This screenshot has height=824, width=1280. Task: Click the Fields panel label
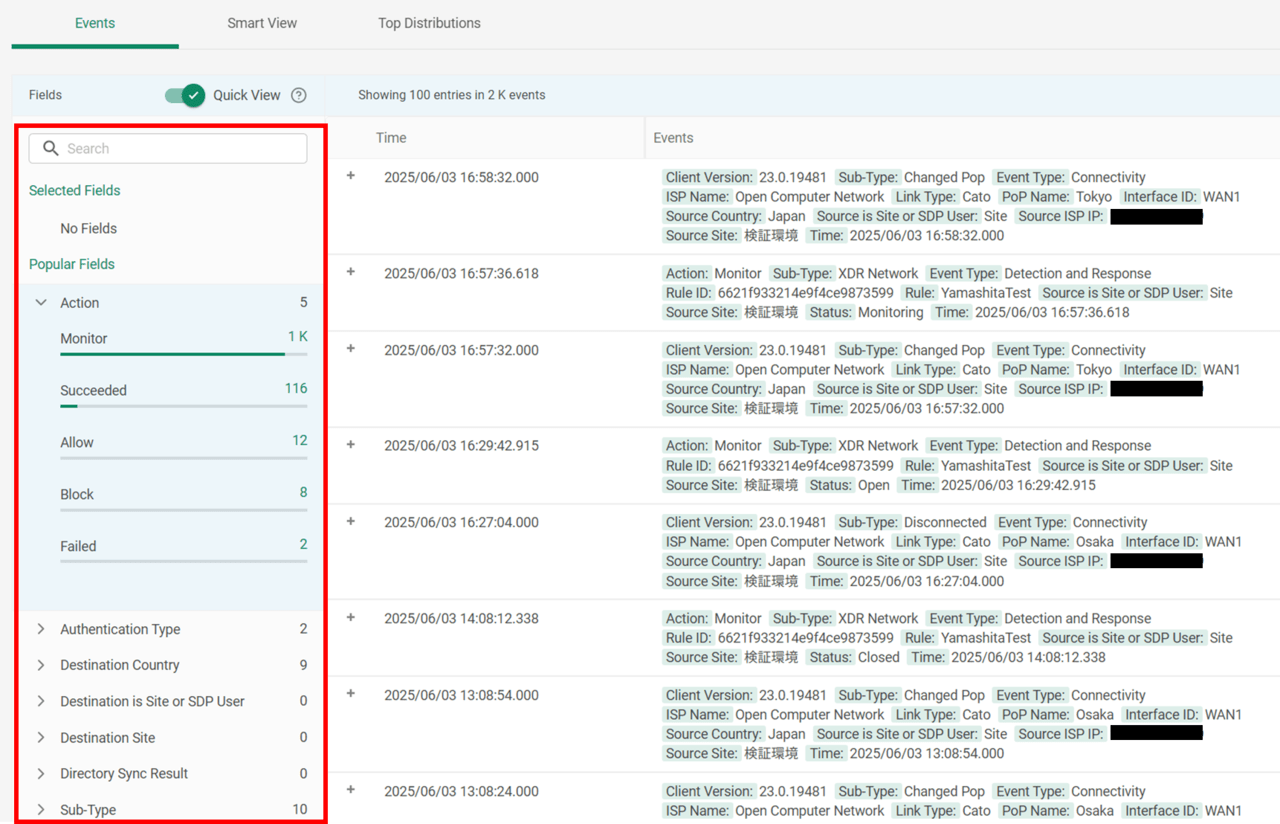[x=45, y=95]
